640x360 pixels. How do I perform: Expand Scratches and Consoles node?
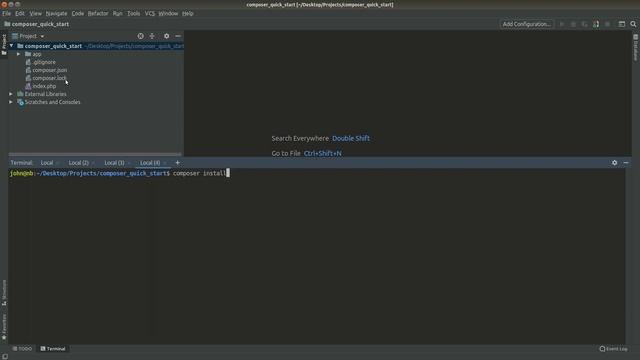(11, 102)
